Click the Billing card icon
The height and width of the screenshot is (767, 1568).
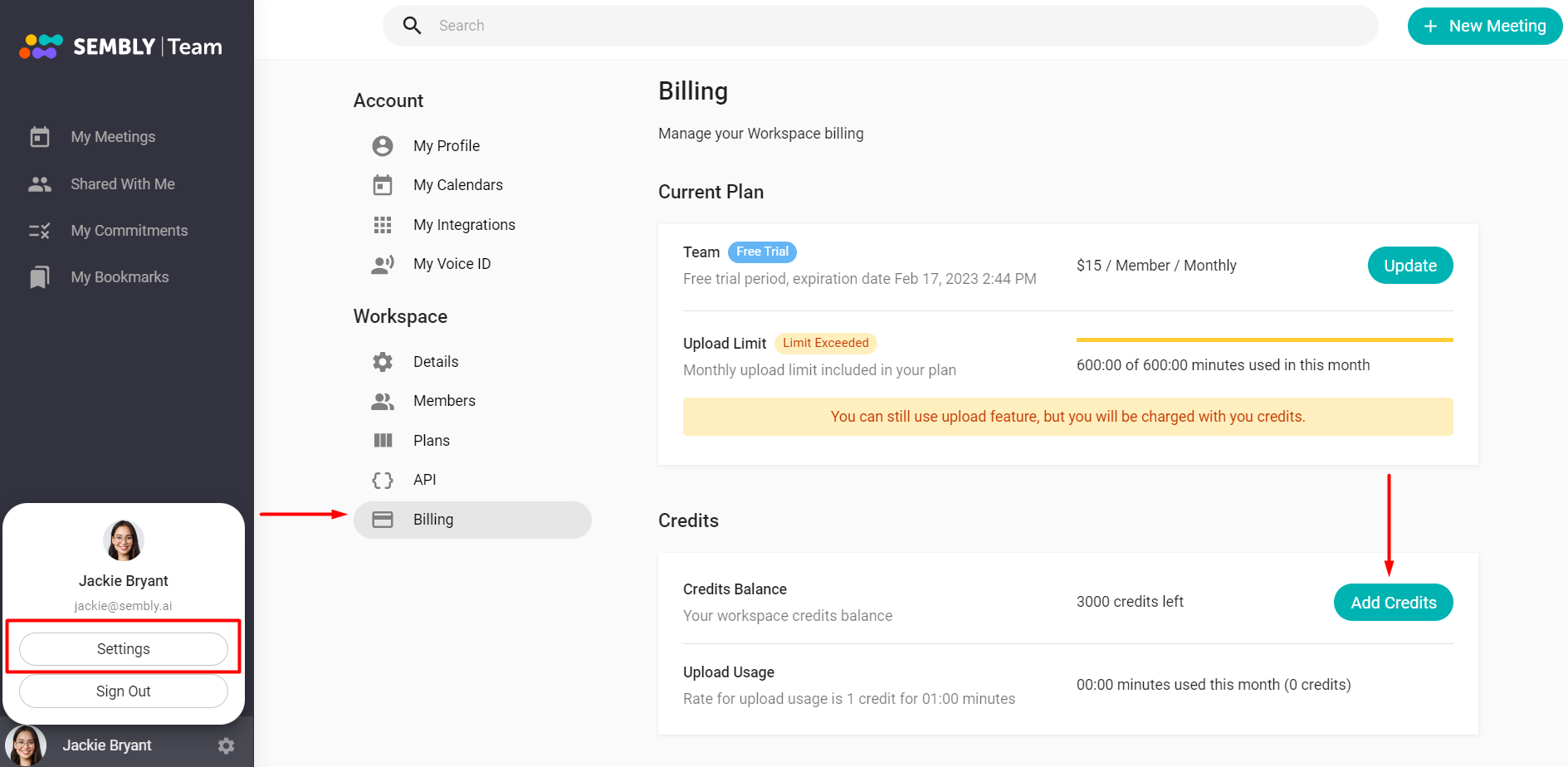pyautogui.click(x=383, y=520)
